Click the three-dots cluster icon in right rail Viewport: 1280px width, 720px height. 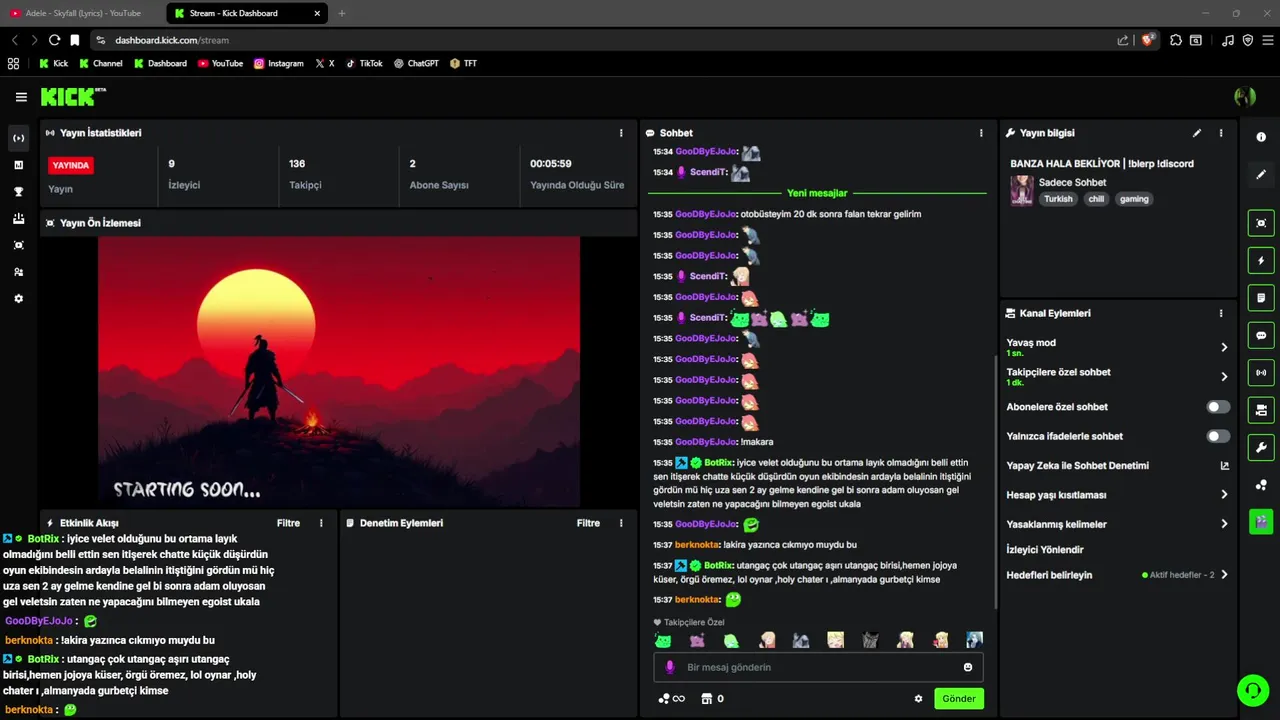click(1261, 485)
